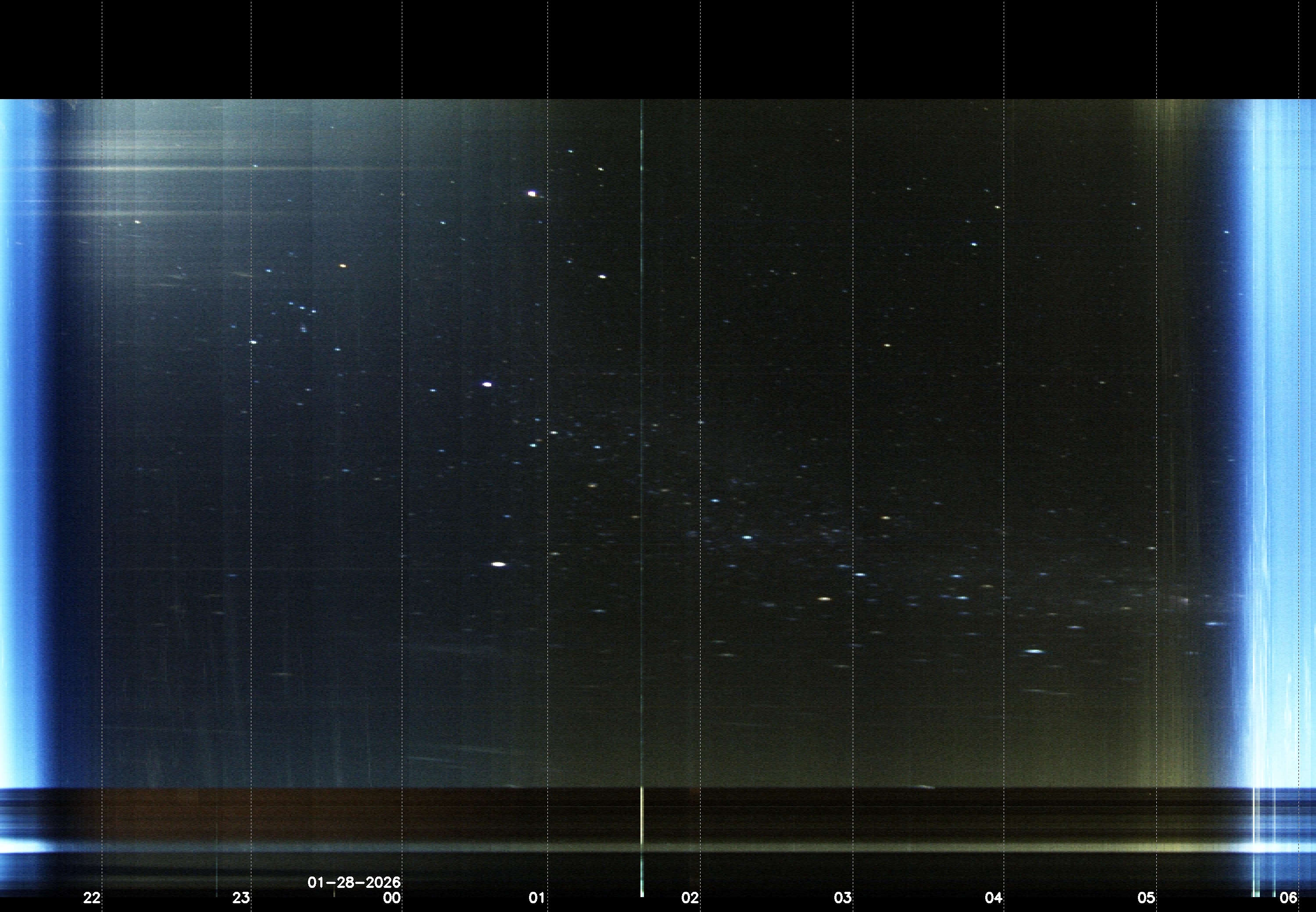This screenshot has width=1316, height=912.
Task: Click the orange star trail near 23 hour line
Action: [343, 266]
